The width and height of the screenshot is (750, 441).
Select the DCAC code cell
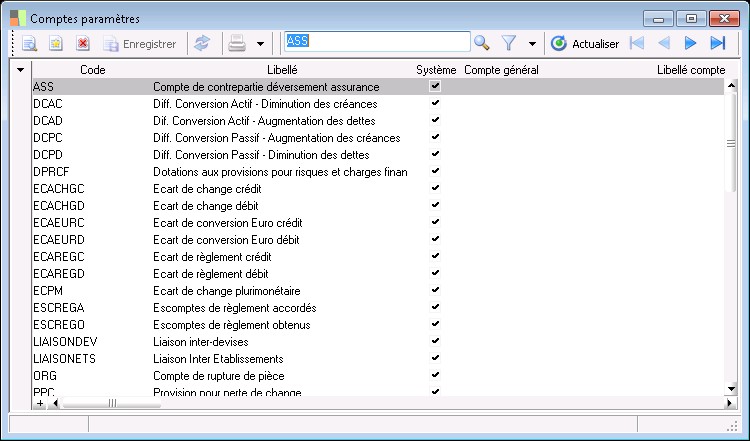coord(92,104)
